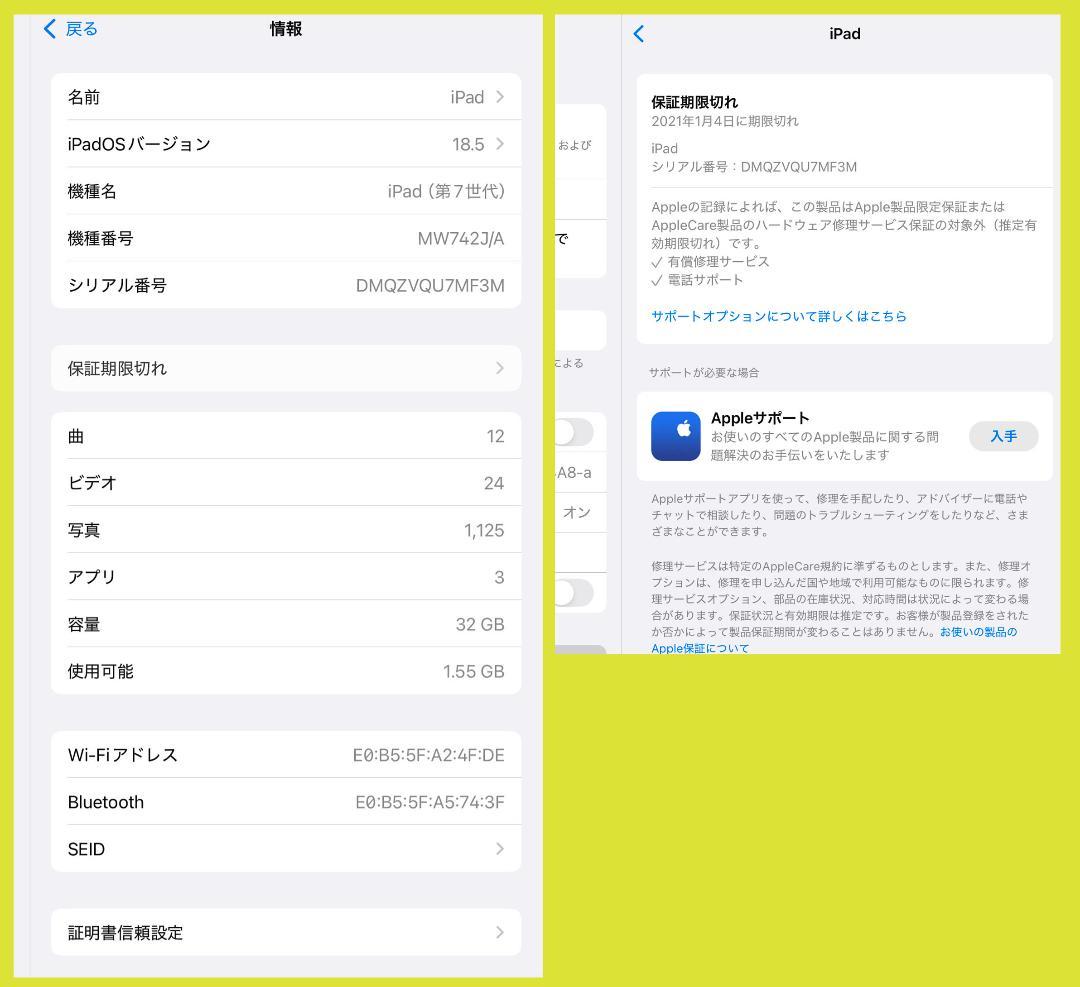Enable the upper toggle switch in the middle panel
The width and height of the screenshot is (1080, 987).
point(577,432)
